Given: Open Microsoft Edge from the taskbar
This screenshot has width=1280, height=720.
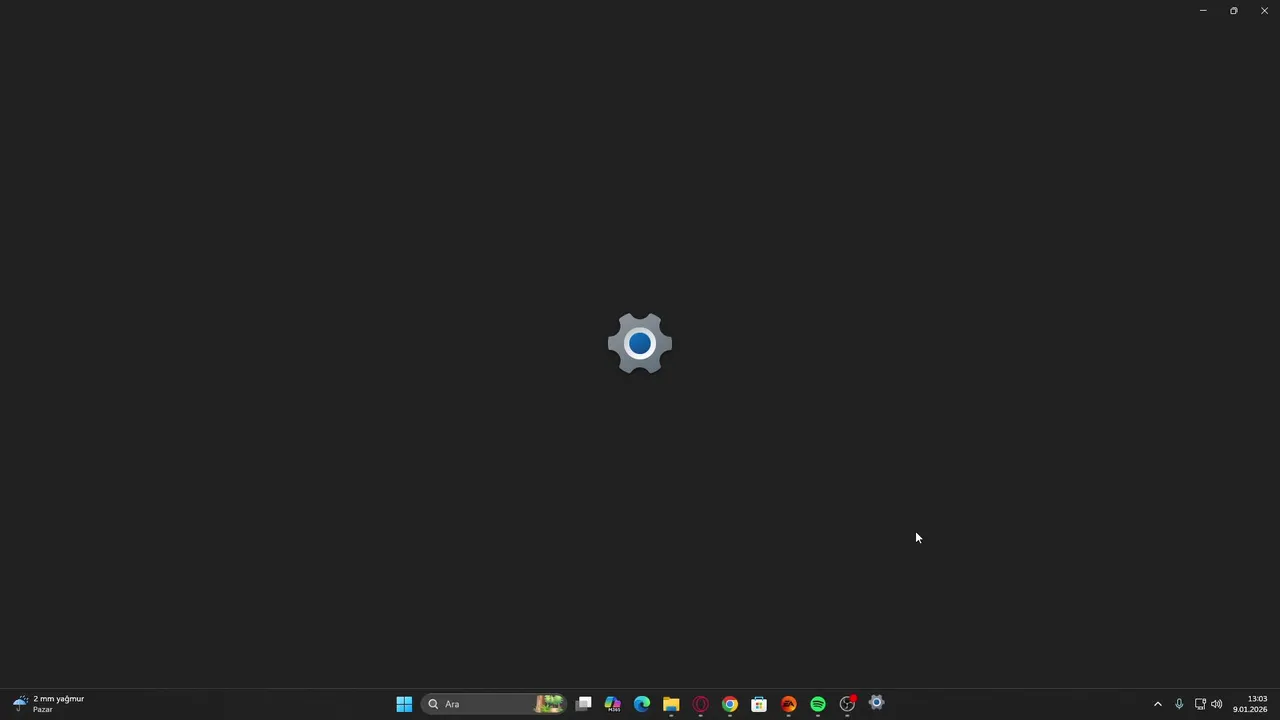Looking at the screenshot, I should point(642,704).
